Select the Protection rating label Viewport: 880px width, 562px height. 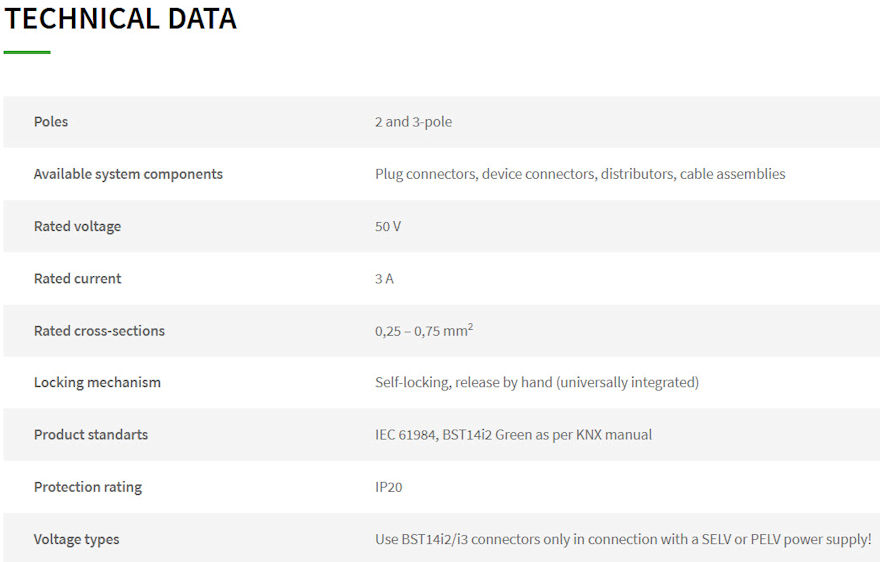(x=88, y=487)
